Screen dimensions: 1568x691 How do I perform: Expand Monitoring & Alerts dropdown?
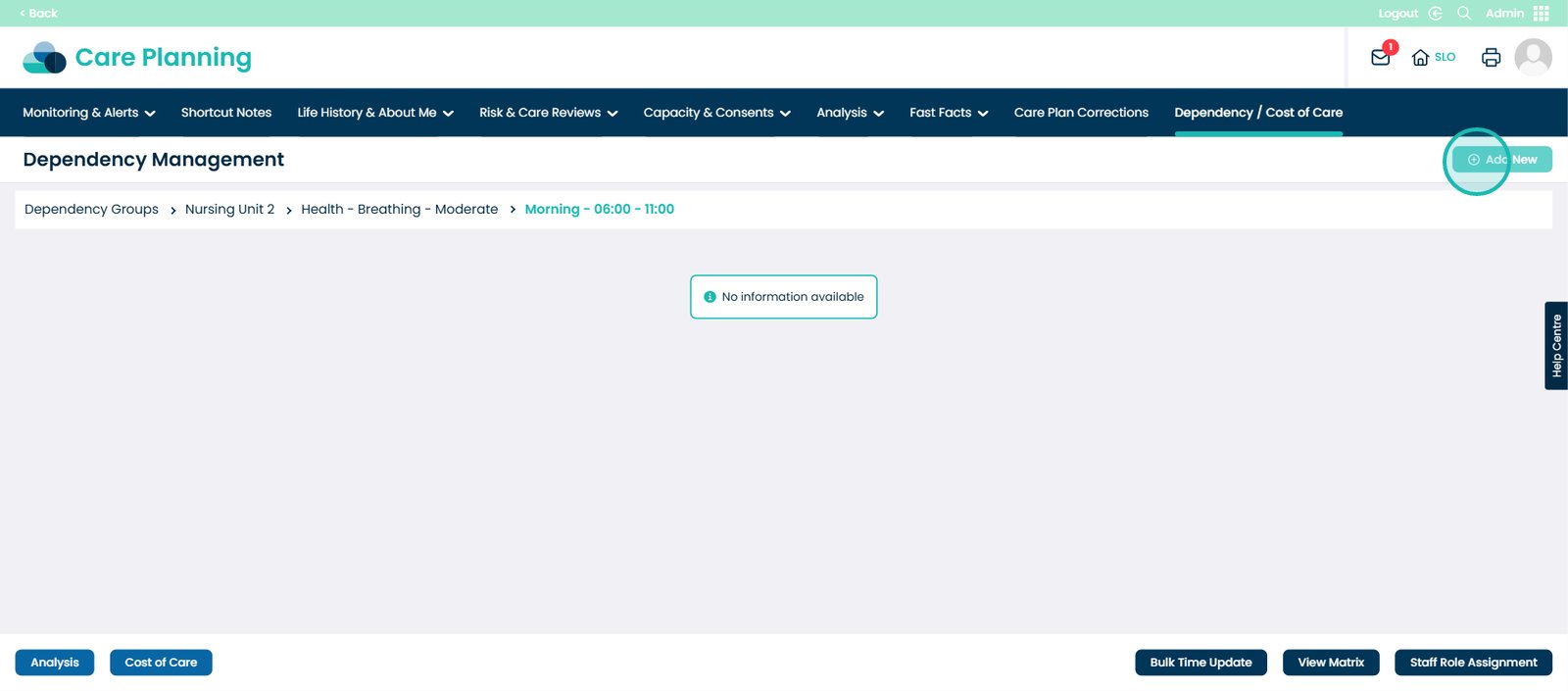point(88,113)
